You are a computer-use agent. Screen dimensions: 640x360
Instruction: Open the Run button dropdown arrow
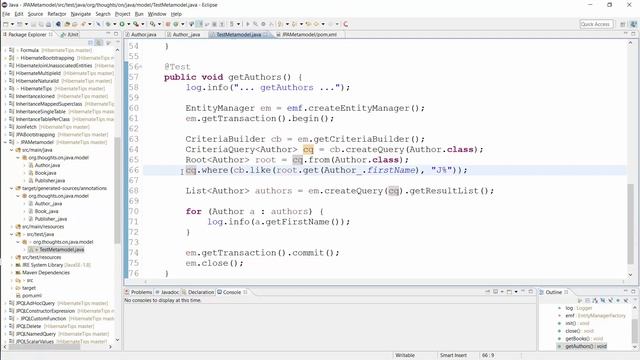pyautogui.click(x=128, y=24)
